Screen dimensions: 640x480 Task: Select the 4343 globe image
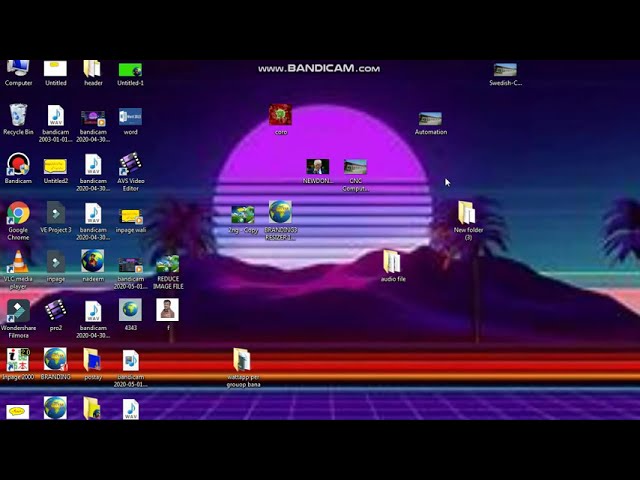pos(131,315)
